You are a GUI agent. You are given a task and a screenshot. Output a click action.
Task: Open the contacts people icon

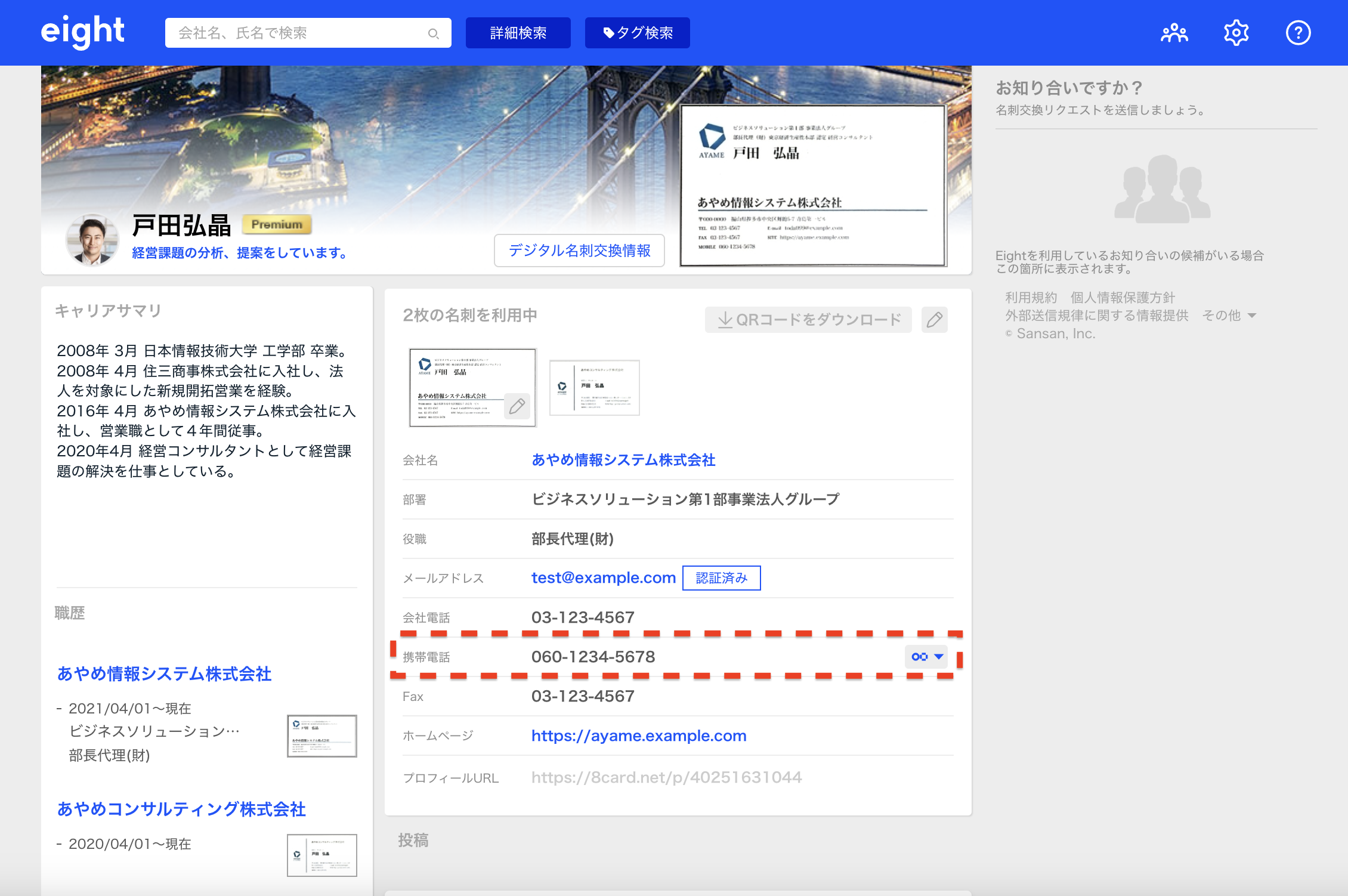[x=1174, y=33]
